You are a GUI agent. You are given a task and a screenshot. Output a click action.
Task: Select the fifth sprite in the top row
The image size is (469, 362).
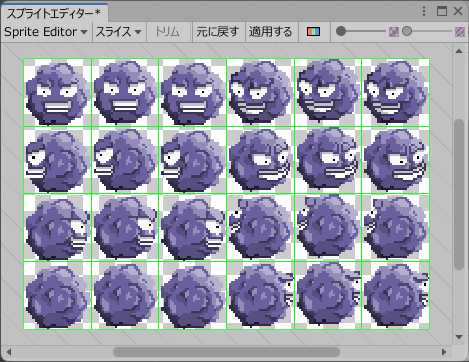[x=328, y=93]
